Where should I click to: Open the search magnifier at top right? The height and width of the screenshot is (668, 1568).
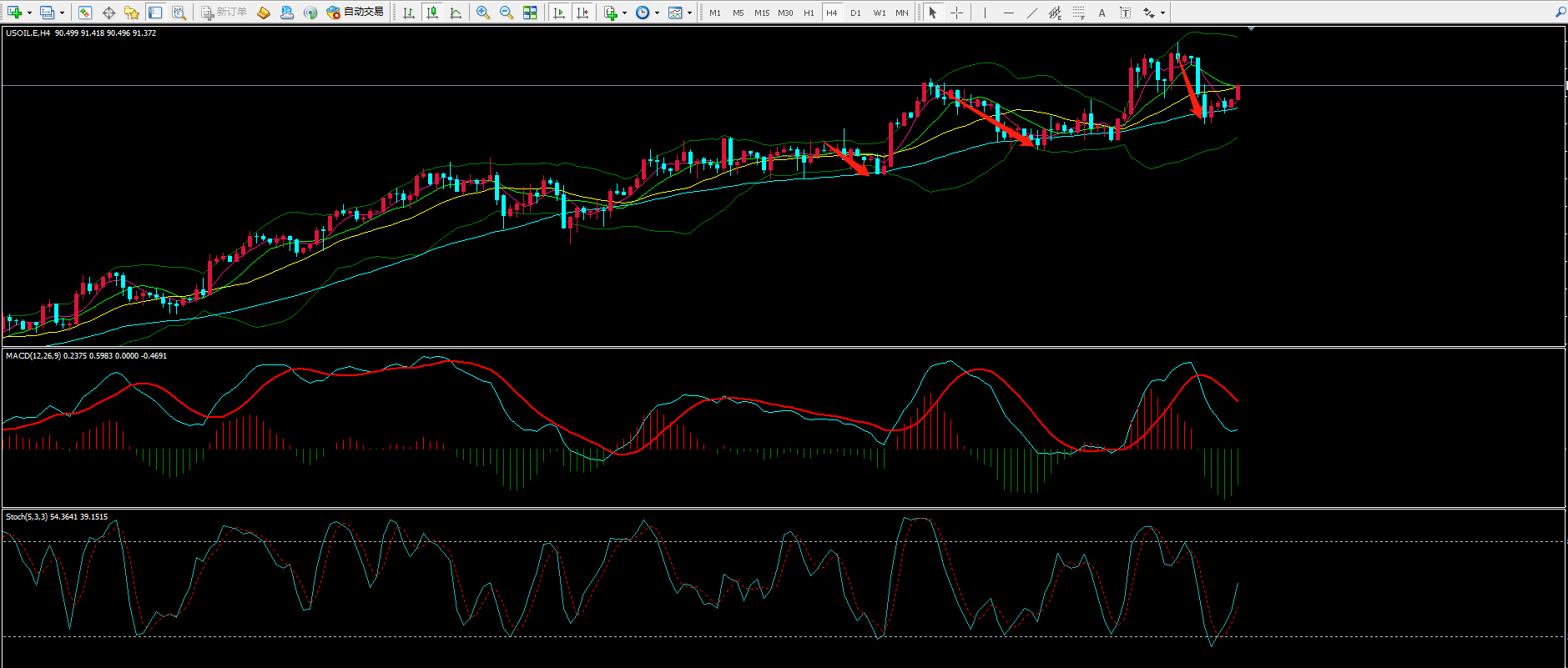(1560, 13)
